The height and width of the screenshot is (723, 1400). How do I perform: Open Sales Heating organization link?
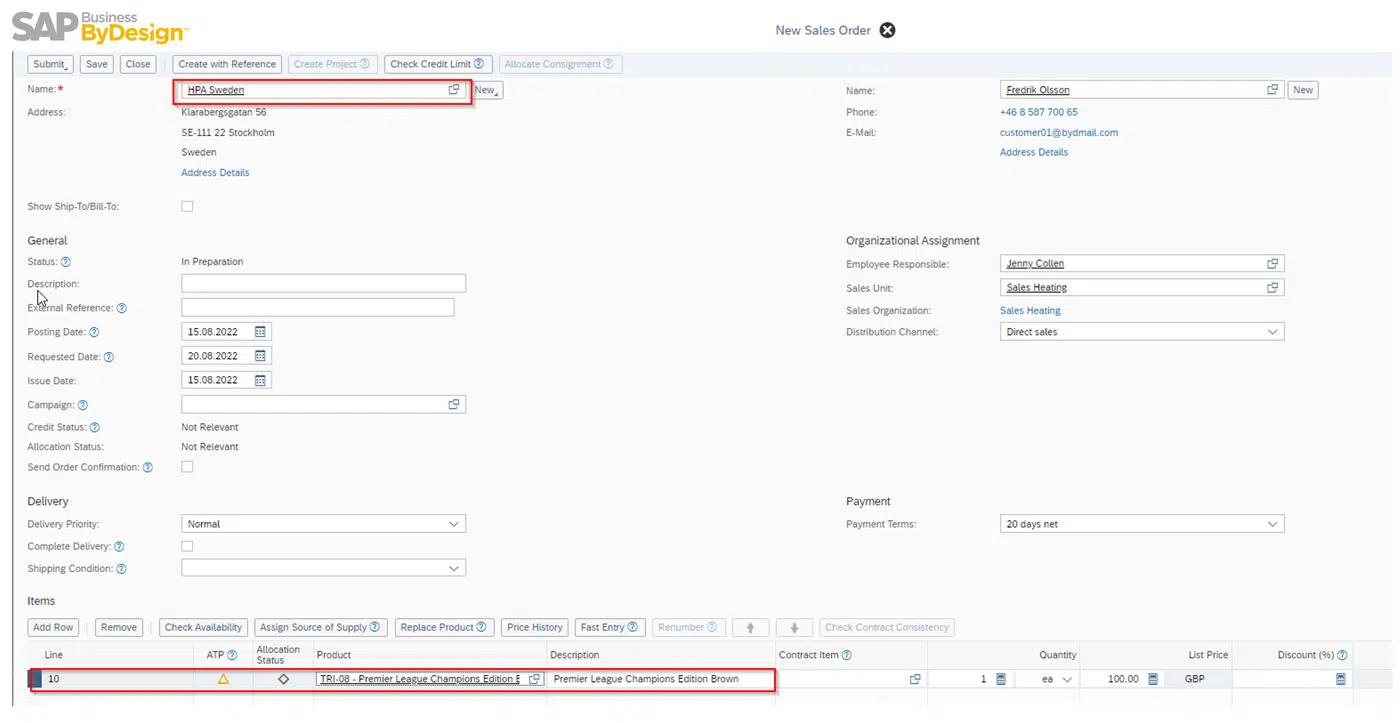pos(1030,311)
